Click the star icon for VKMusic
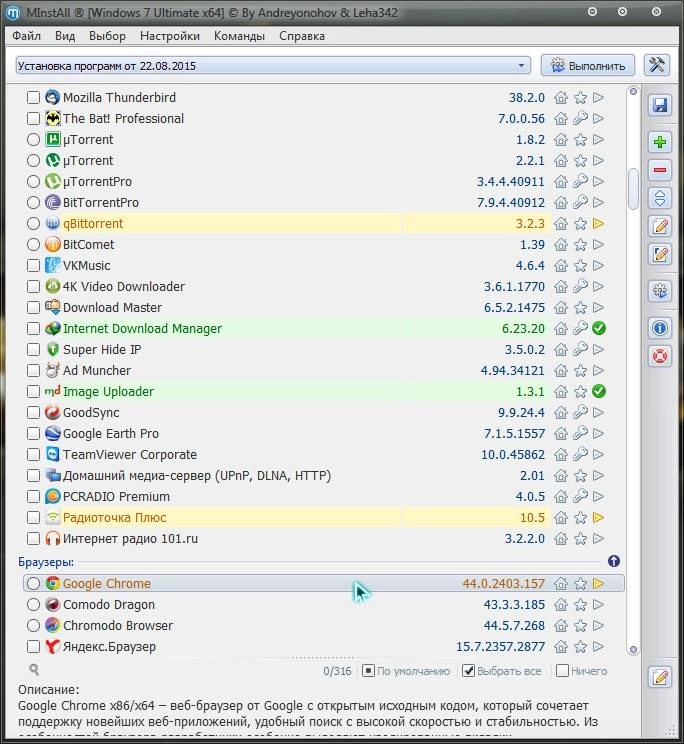This screenshot has height=744, width=684. (x=580, y=266)
